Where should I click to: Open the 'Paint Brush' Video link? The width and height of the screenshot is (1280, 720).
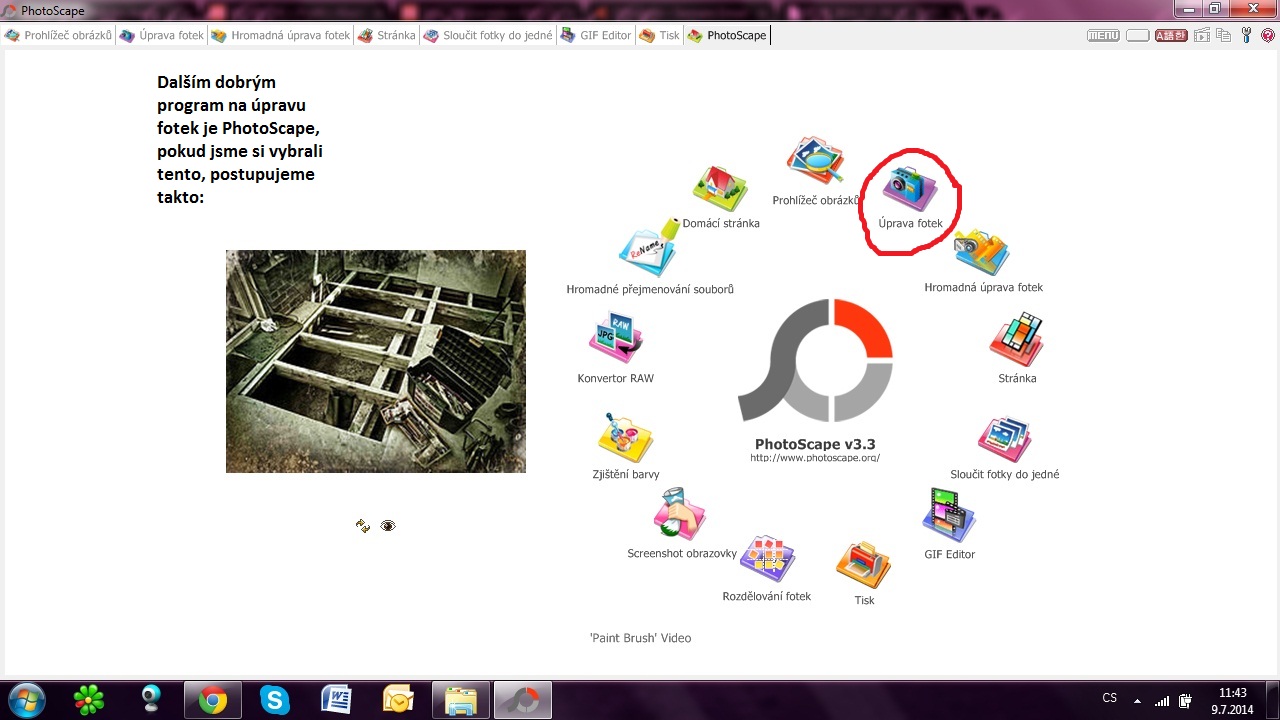tap(640, 638)
